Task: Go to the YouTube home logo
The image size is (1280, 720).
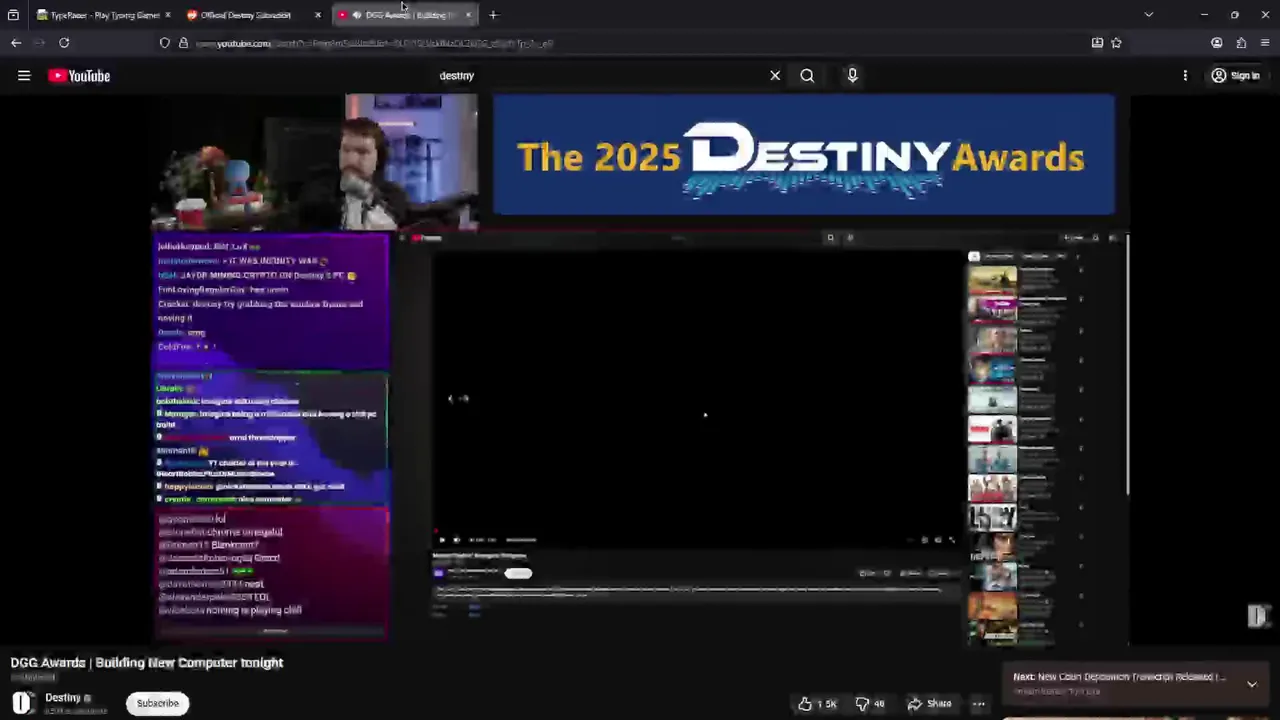Action: (79, 76)
